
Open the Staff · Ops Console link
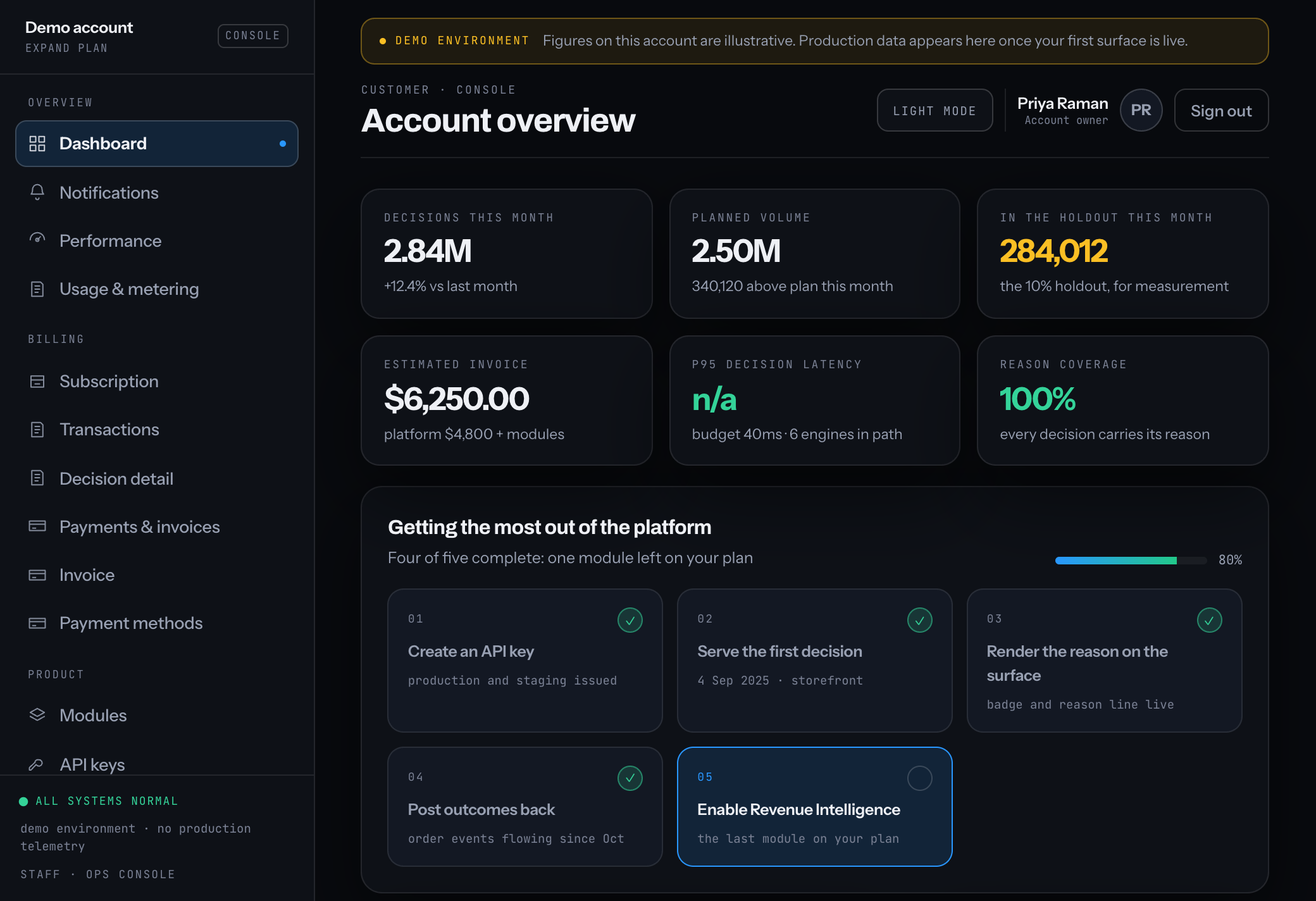pos(97,874)
